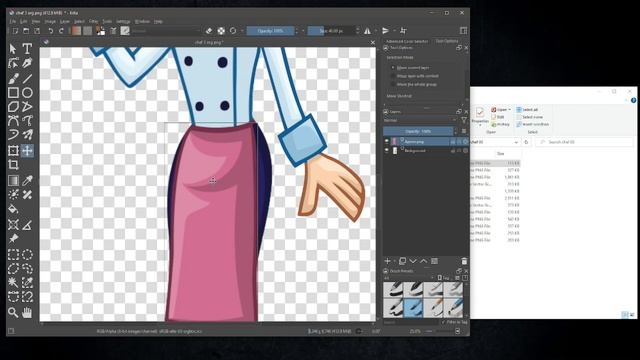Open the Explorer address path dropdown
The width and height of the screenshot is (640, 360).
click(516, 142)
